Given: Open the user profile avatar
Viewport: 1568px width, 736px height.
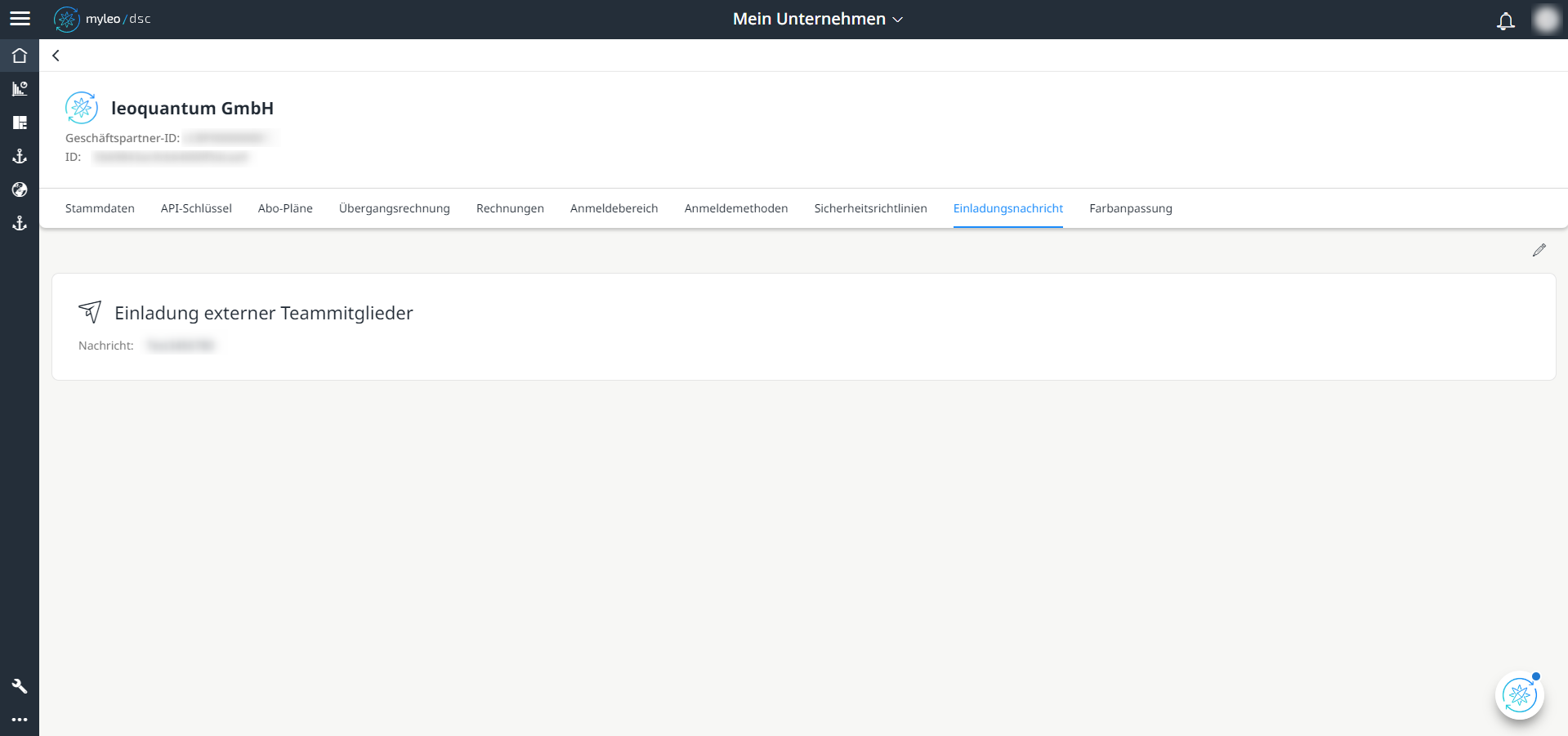Looking at the screenshot, I should click(x=1546, y=20).
